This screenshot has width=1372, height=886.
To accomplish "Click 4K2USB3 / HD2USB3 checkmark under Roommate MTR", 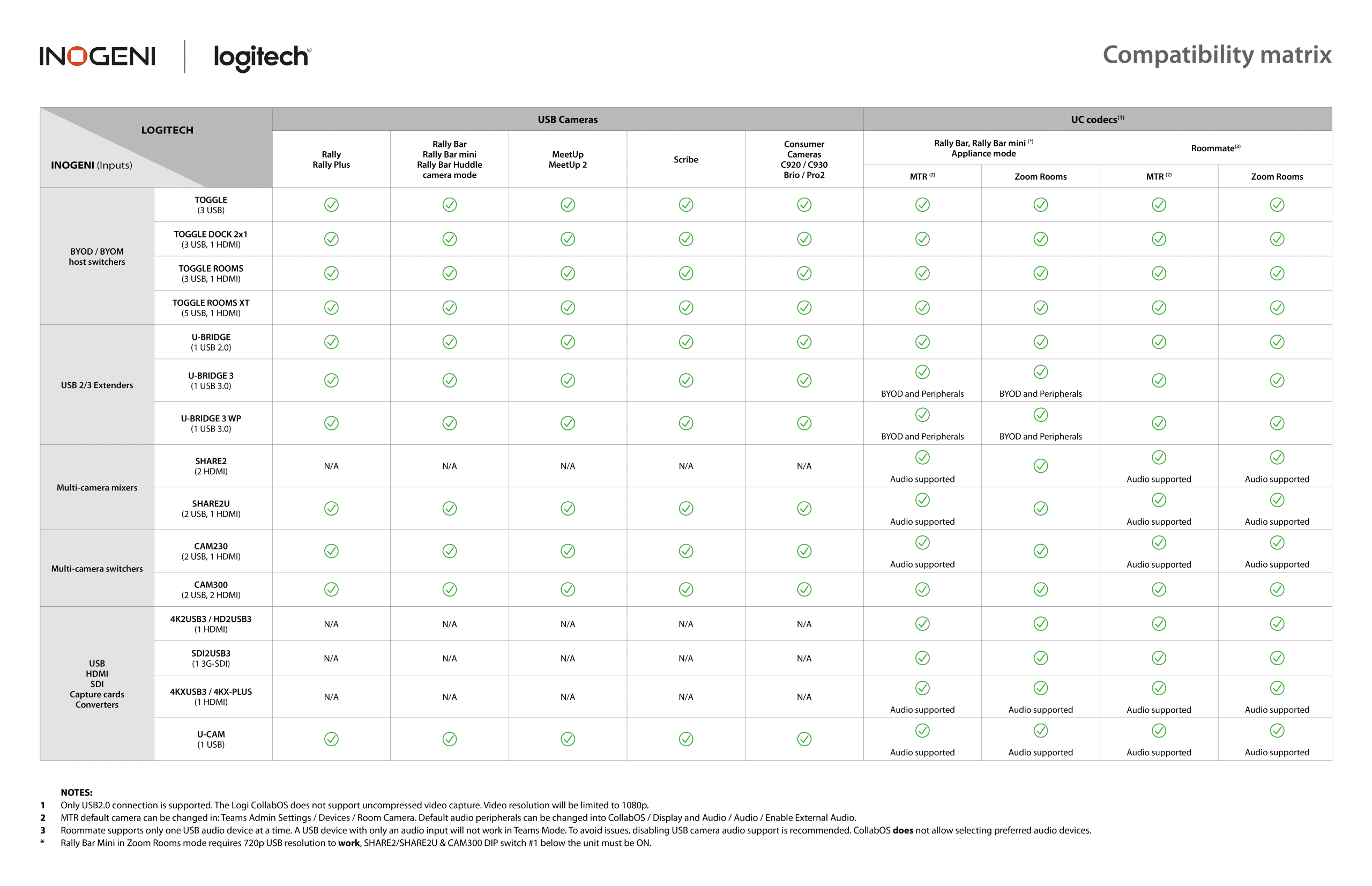I will (1159, 624).
